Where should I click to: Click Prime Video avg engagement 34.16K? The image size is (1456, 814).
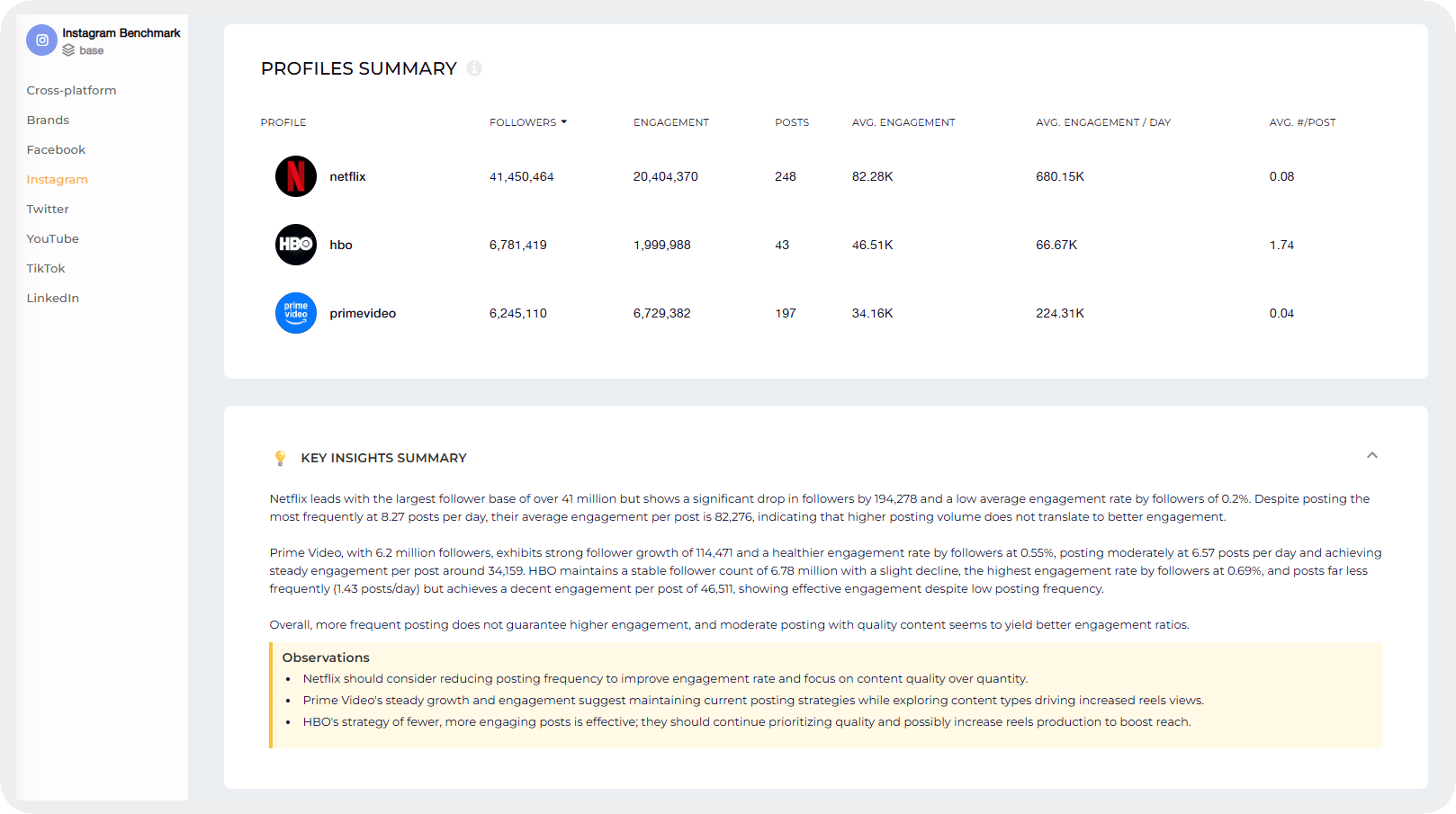pyautogui.click(x=873, y=313)
